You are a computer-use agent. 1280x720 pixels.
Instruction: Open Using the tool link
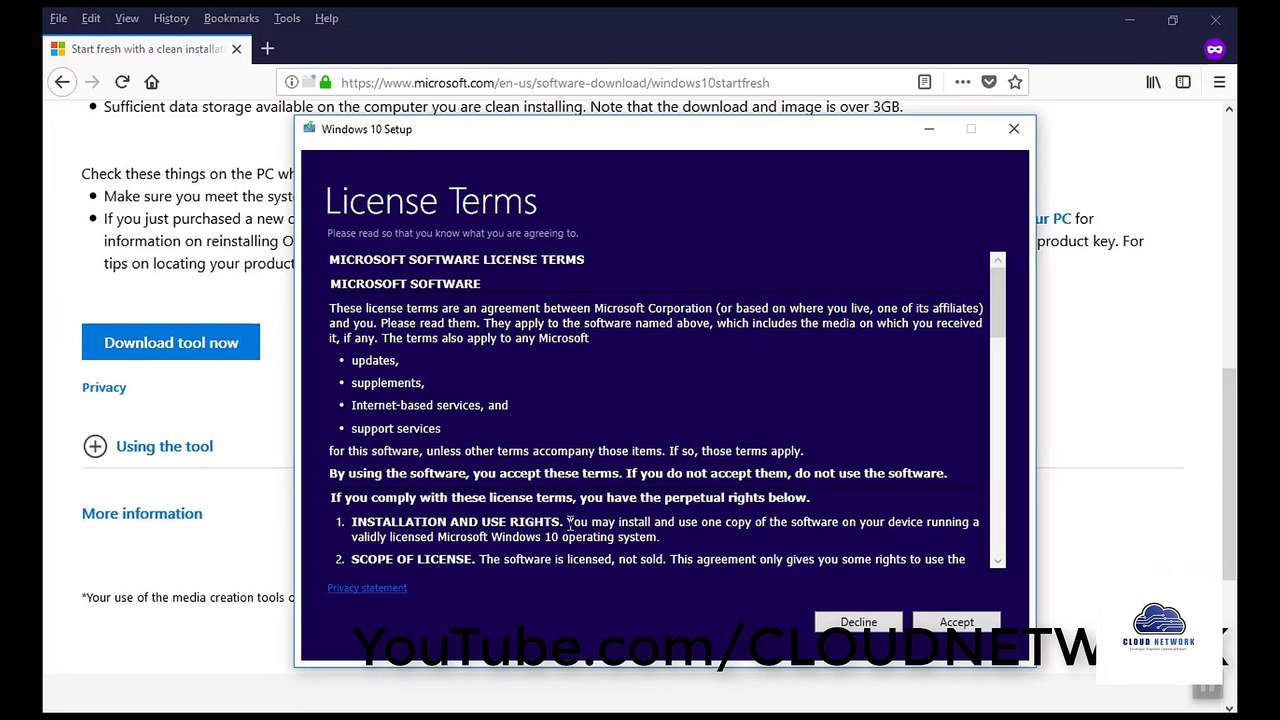[164, 447]
